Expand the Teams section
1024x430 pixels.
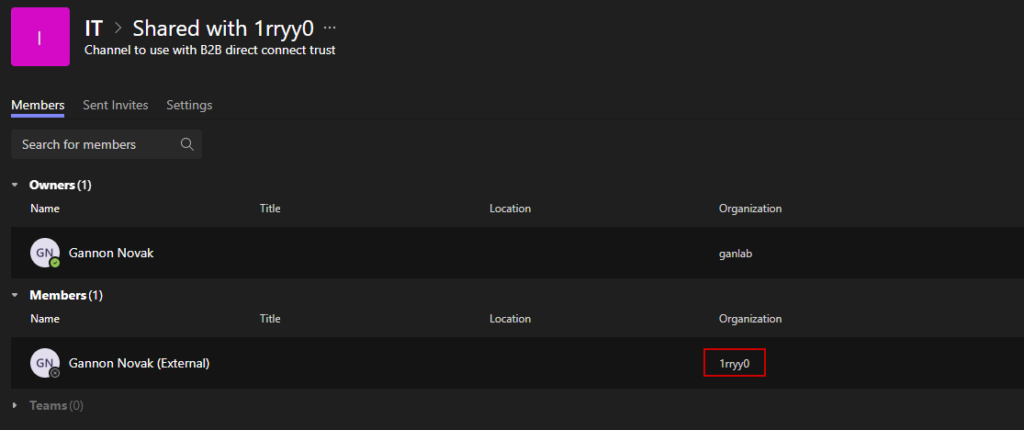(x=15, y=405)
